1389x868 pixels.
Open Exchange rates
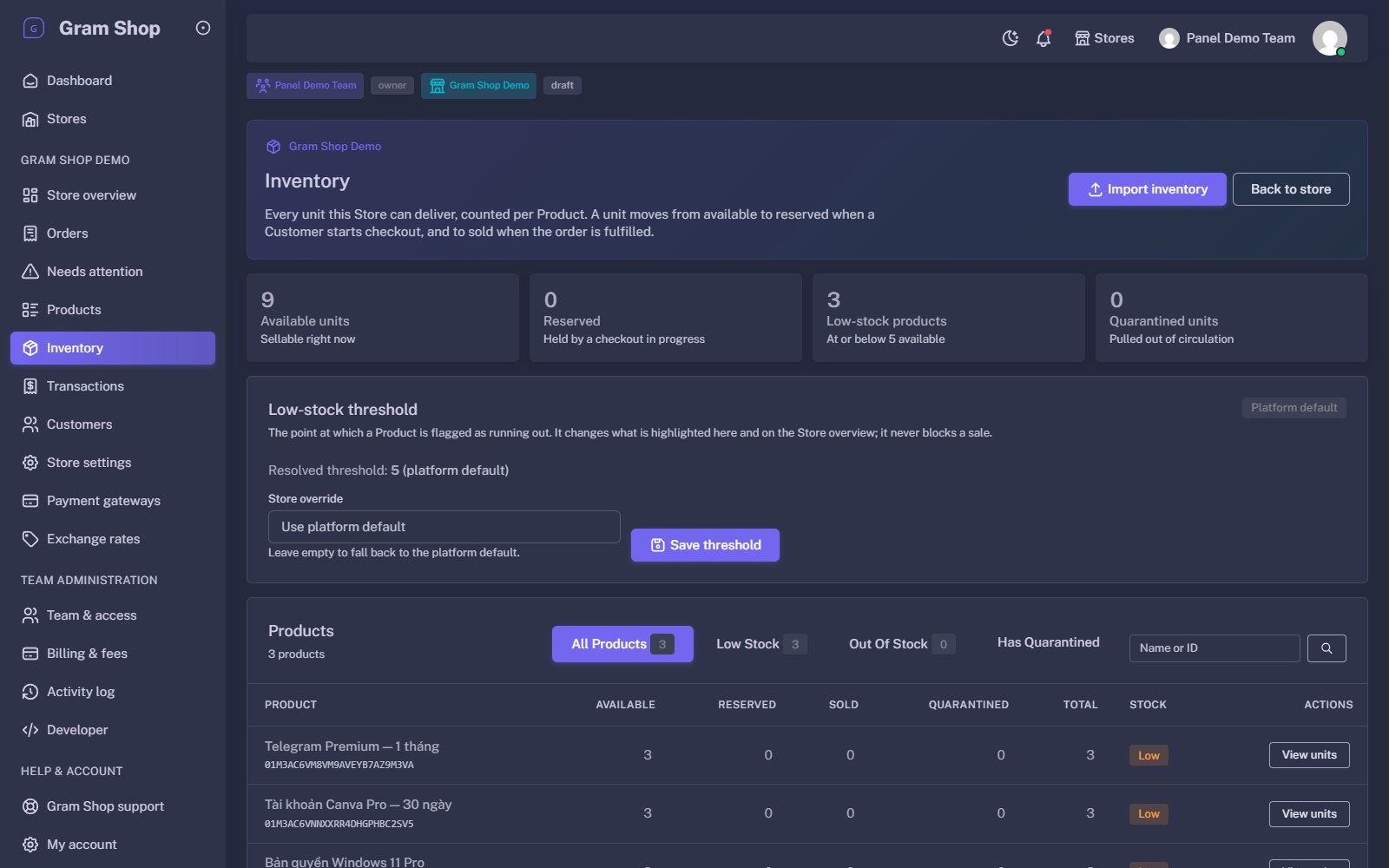tap(113, 539)
